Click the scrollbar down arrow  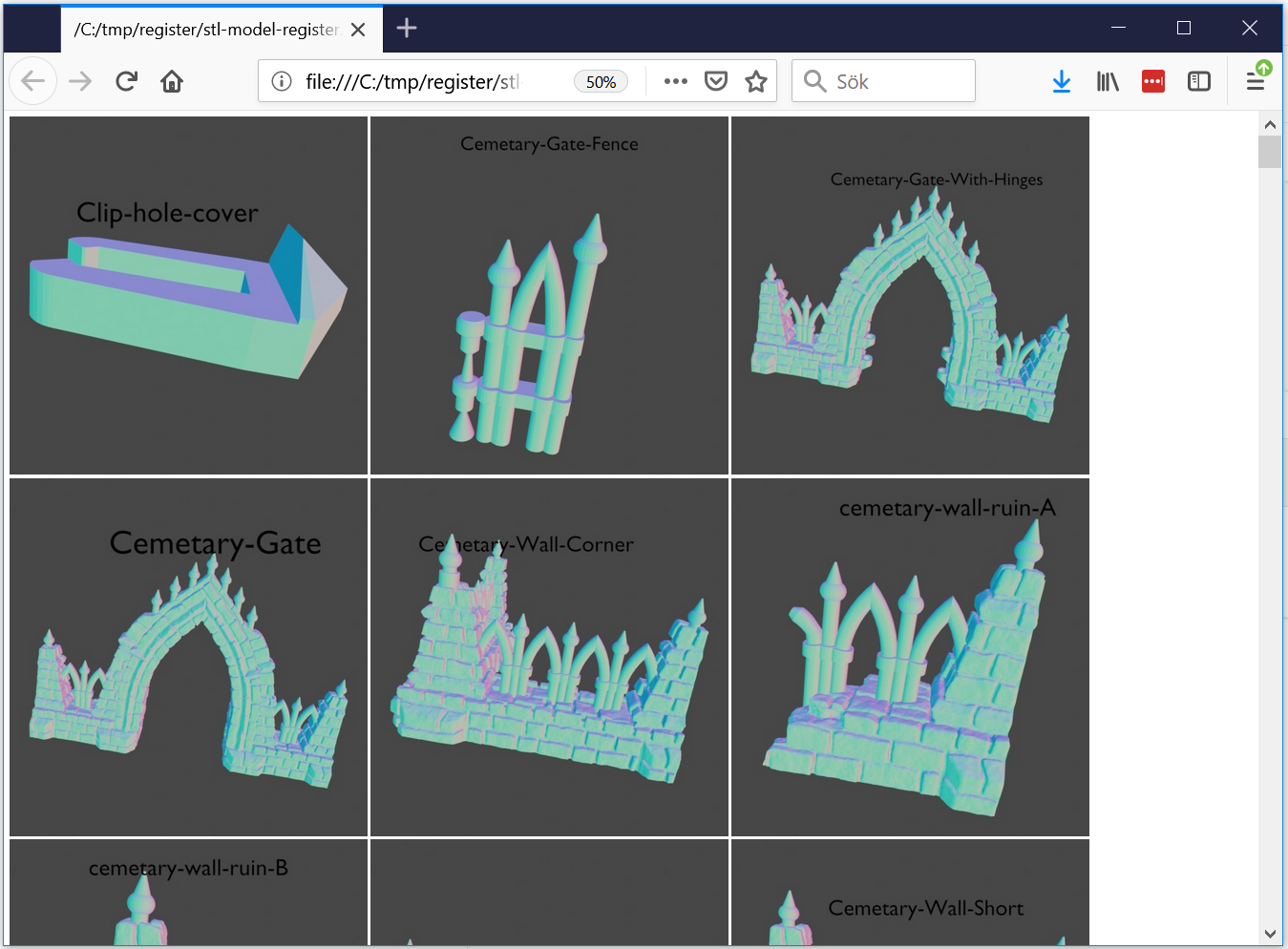[1270, 934]
